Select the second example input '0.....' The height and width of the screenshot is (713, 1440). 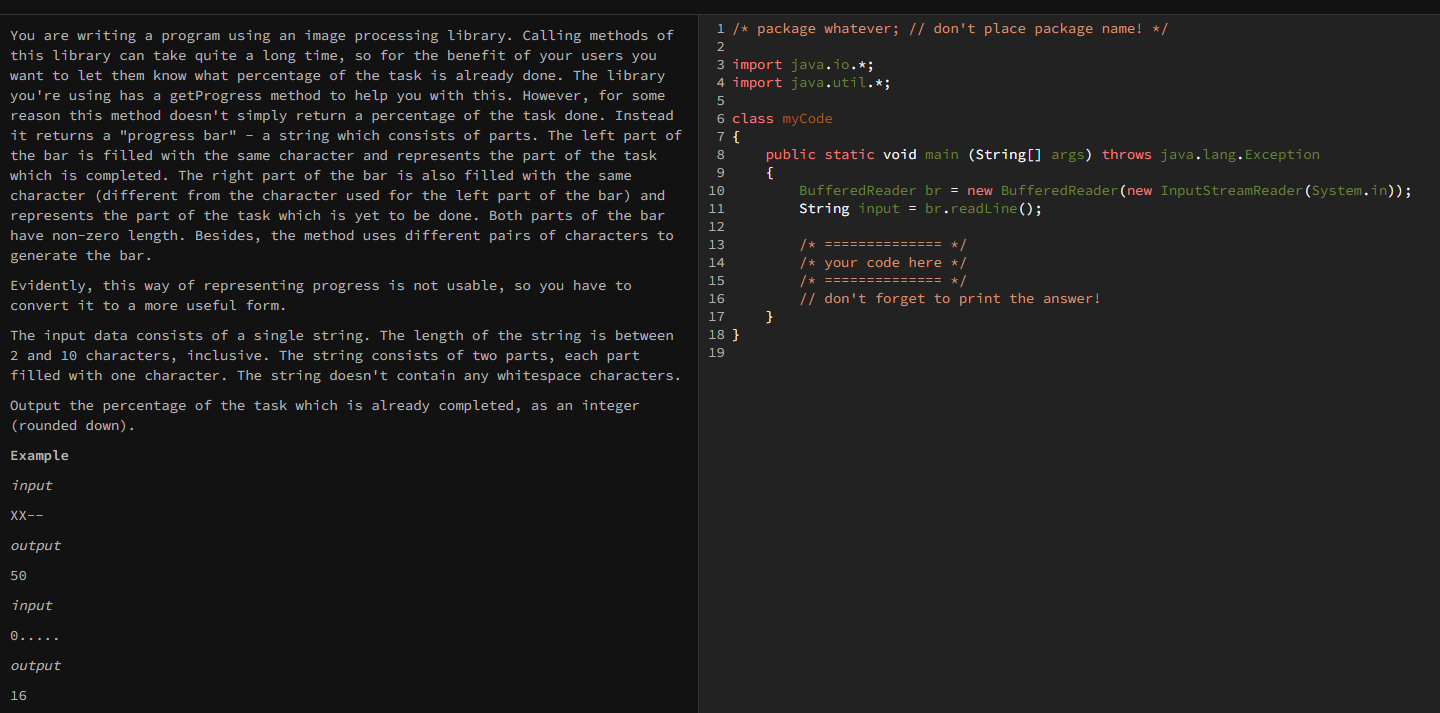pyautogui.click(x=33, y=635)
